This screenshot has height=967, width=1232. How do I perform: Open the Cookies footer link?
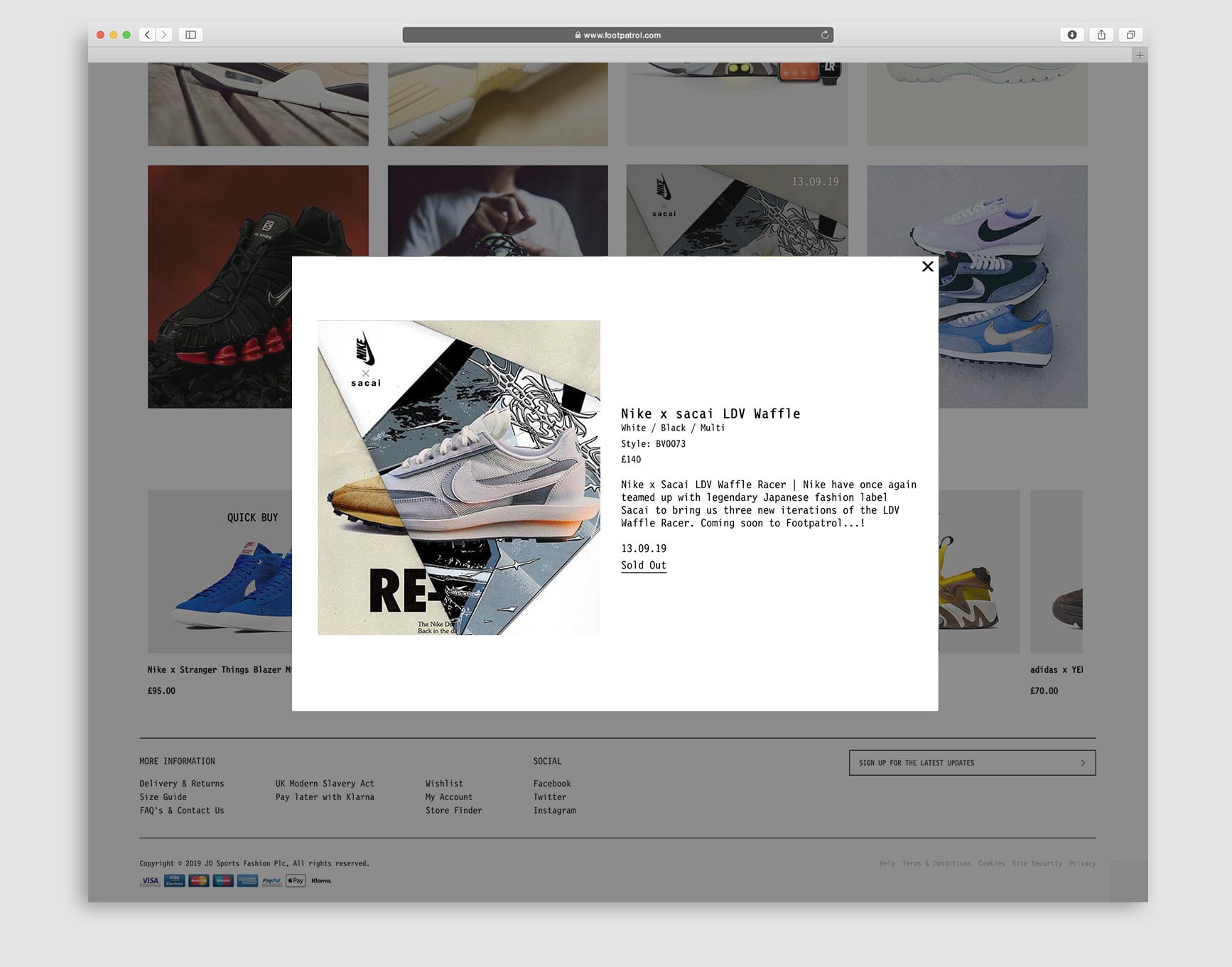point(991,864)
